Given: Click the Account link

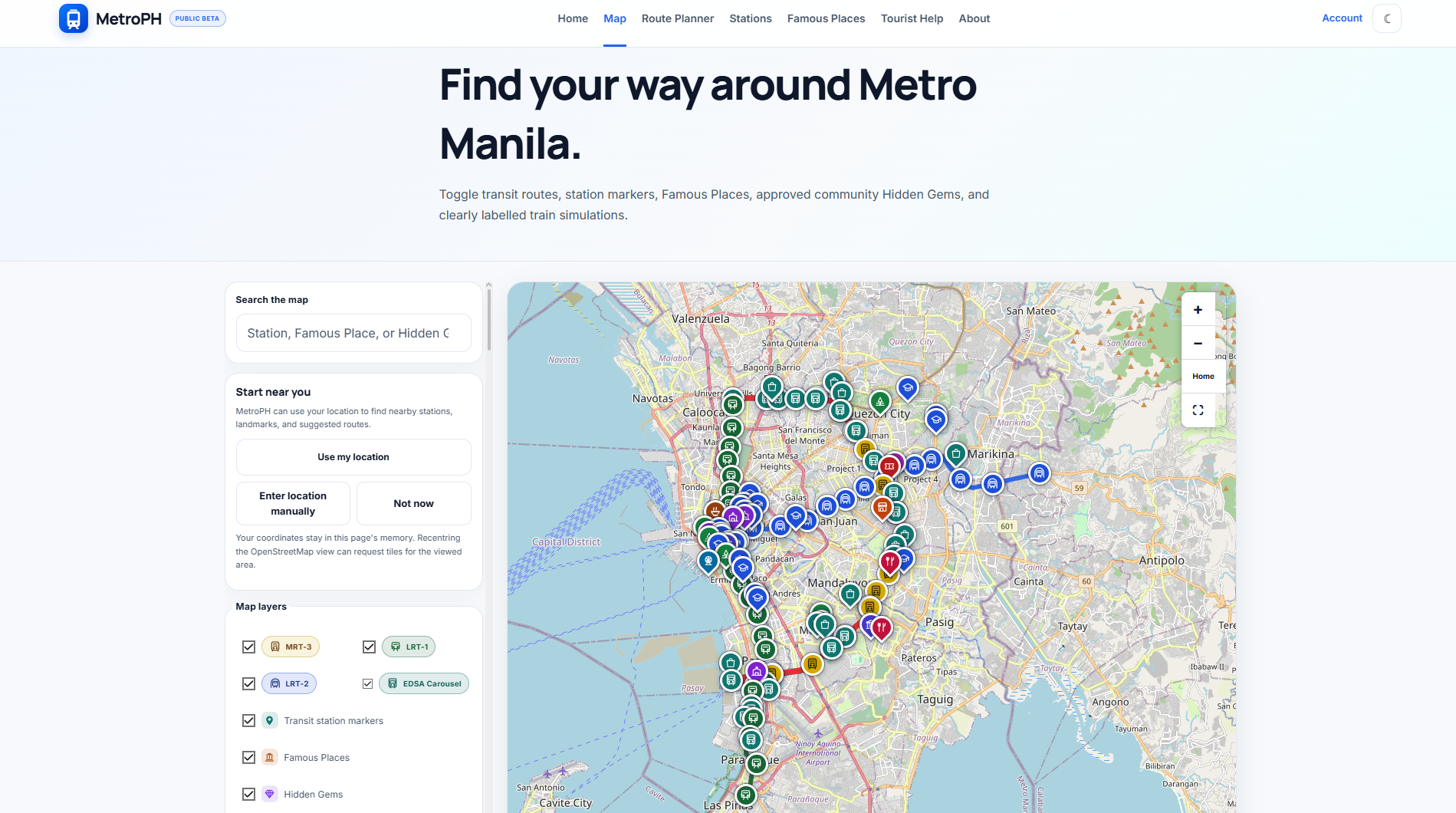Looking at the screenshot, I should [x=1342, y=18].
